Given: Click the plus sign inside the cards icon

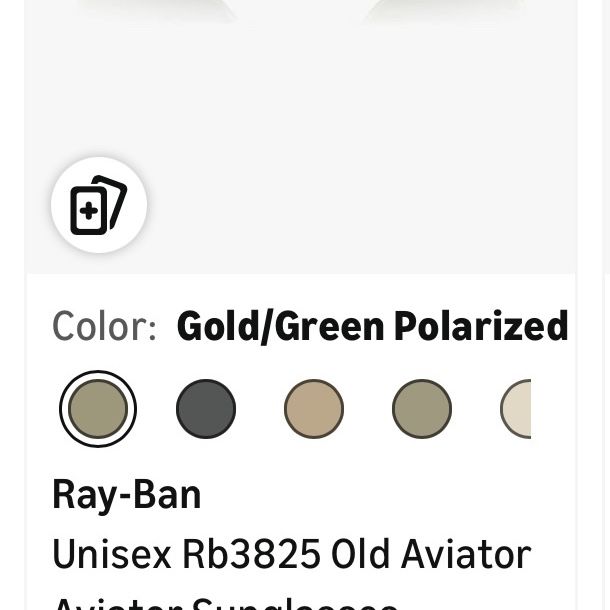Looking at the screenshot, I should [89, 211].
